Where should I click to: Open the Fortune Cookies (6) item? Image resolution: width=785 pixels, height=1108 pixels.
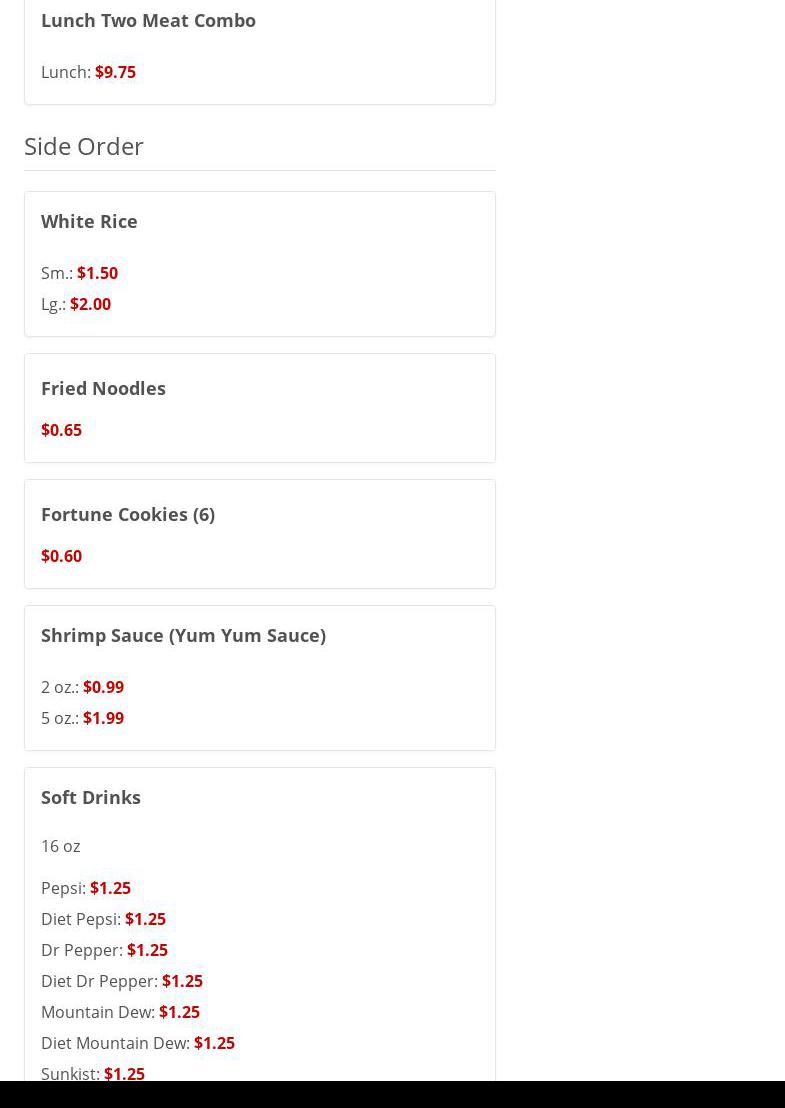[128, 514]
